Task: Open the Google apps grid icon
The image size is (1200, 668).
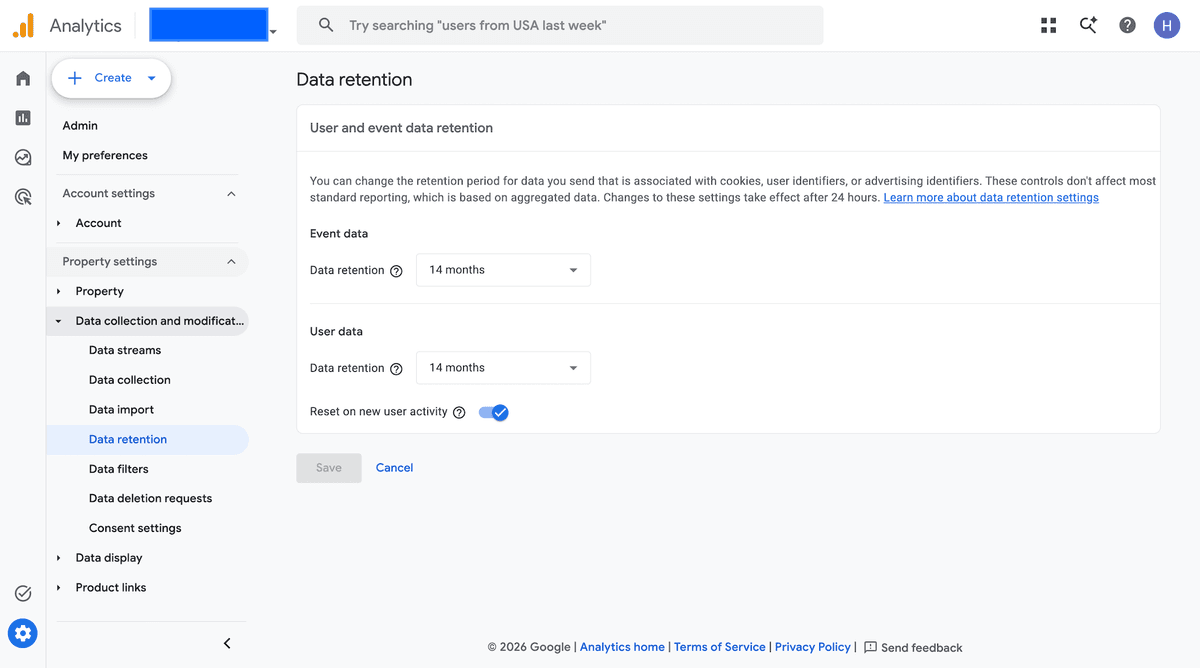Action: tap(1048, 26)
